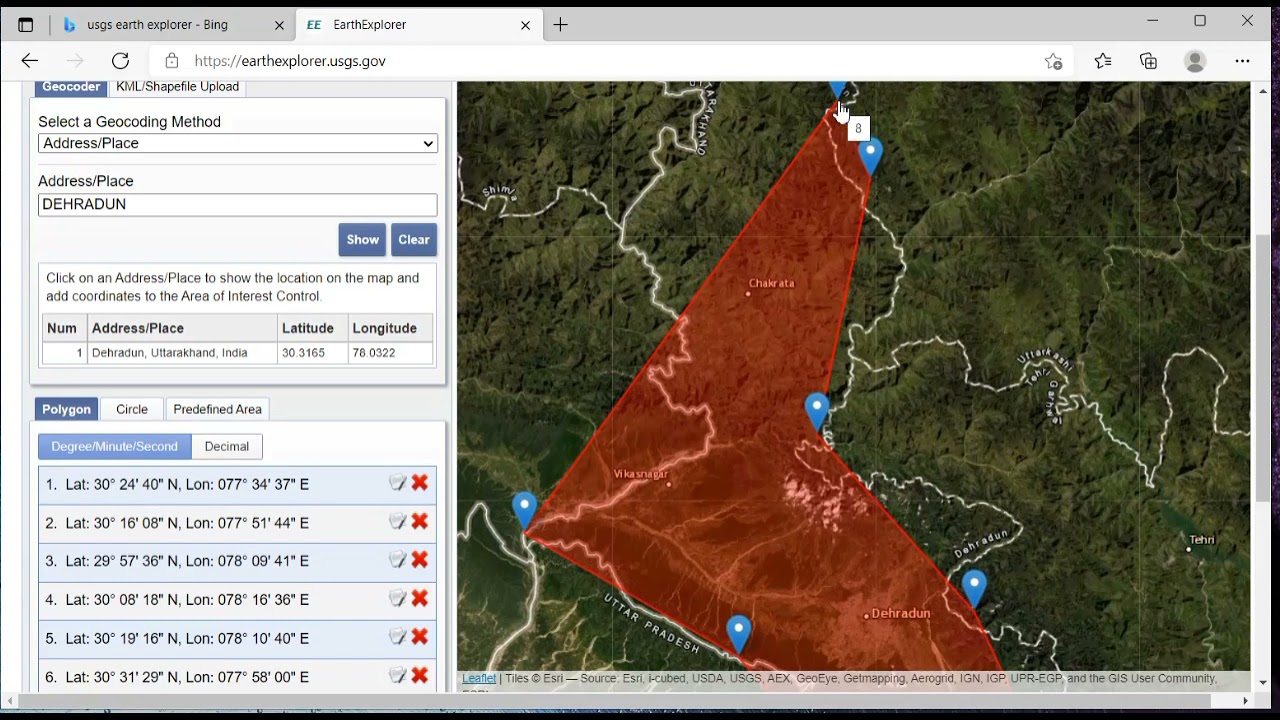Choose the Degree/Minute/Second format toggle
The height and width of the screenshot is (720, 1280).
click(115, 446)
